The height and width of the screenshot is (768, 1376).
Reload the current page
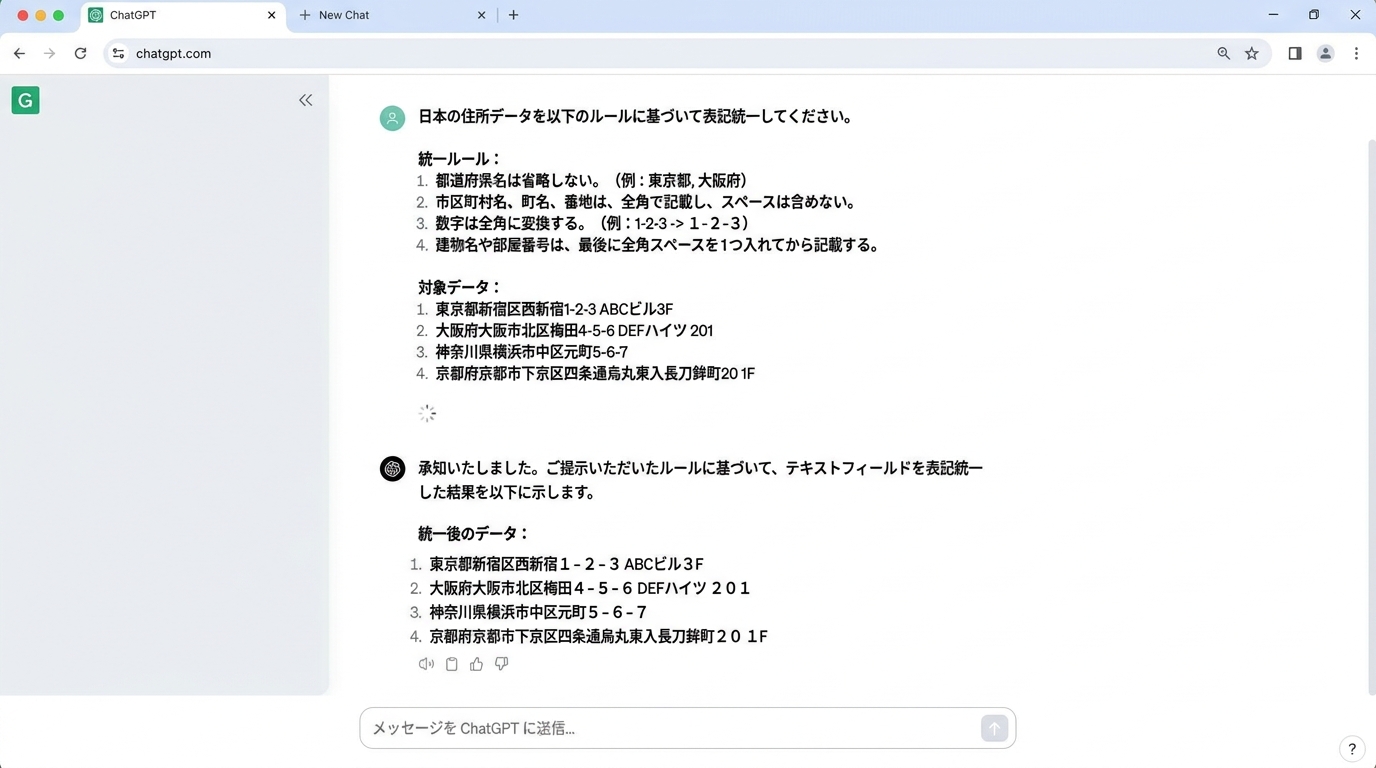80,54
